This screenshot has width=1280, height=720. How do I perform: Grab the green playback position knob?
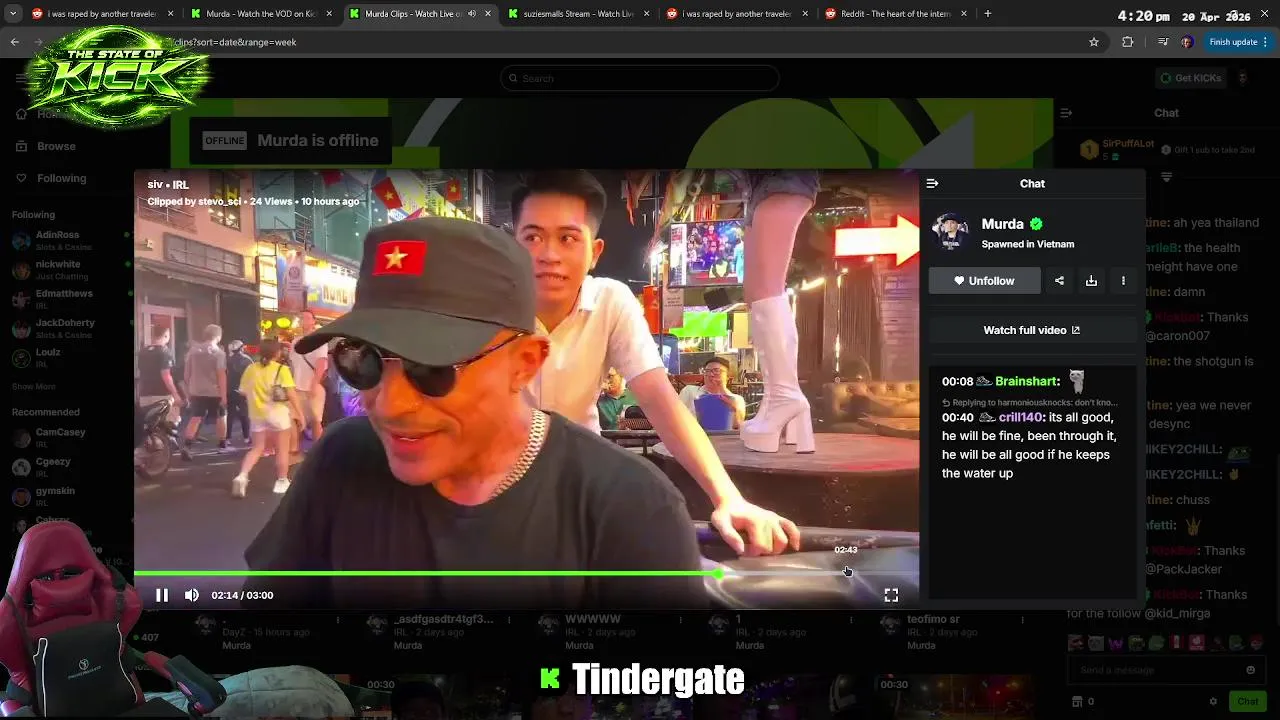pos(718,573)
